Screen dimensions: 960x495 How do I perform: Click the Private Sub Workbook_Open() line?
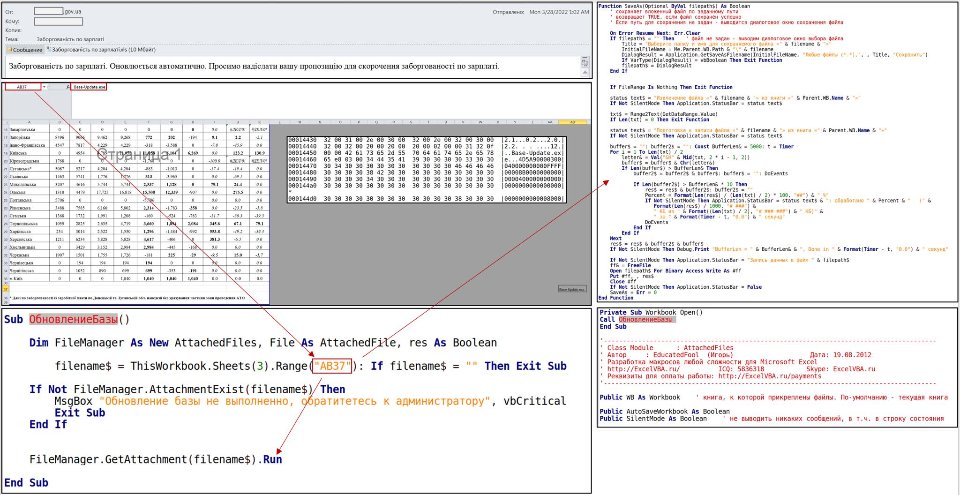point(651,312)
